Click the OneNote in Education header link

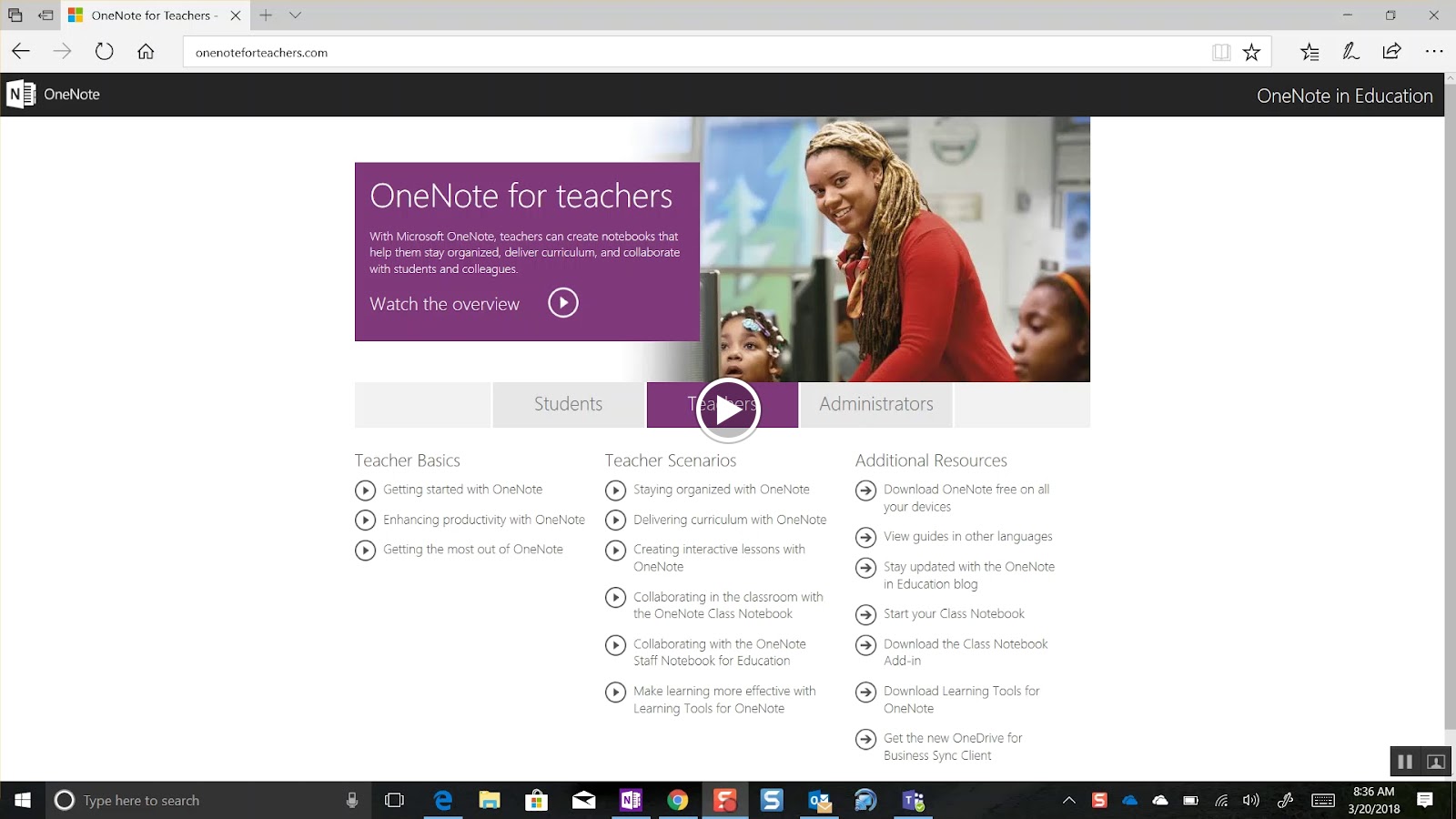point(1344,96)
